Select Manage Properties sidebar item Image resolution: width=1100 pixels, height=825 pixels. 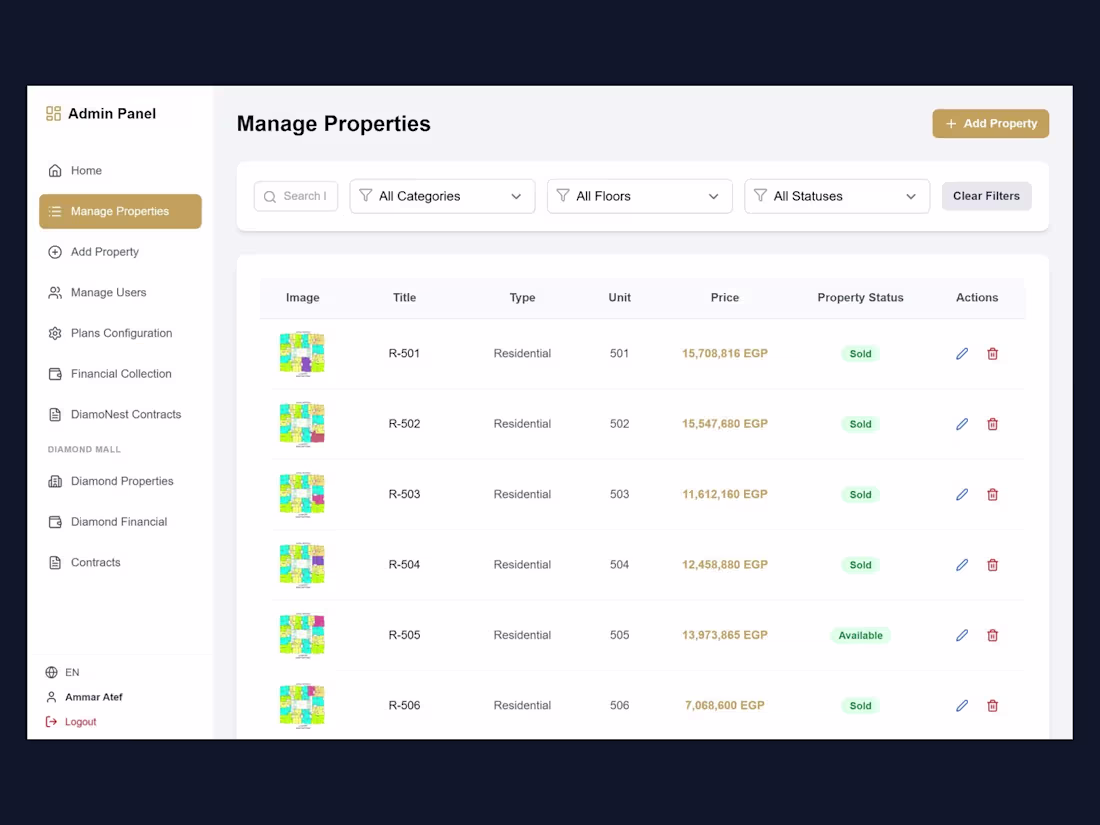pyautogui.click(x=120, y=211)
